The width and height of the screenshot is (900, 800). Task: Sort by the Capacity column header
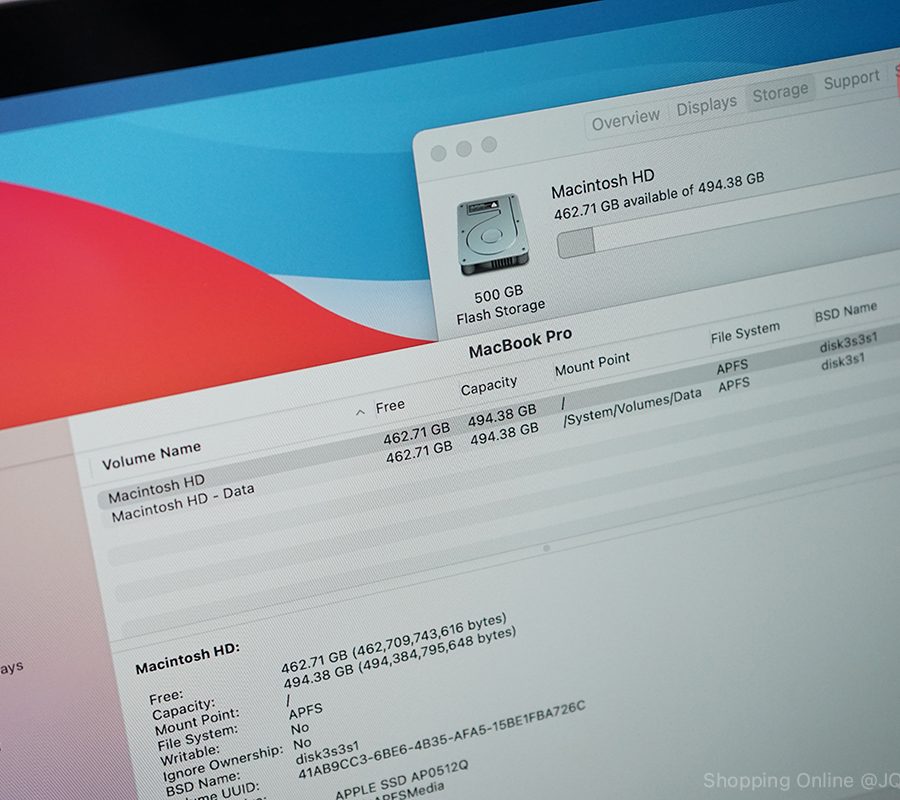click(489, 386)
